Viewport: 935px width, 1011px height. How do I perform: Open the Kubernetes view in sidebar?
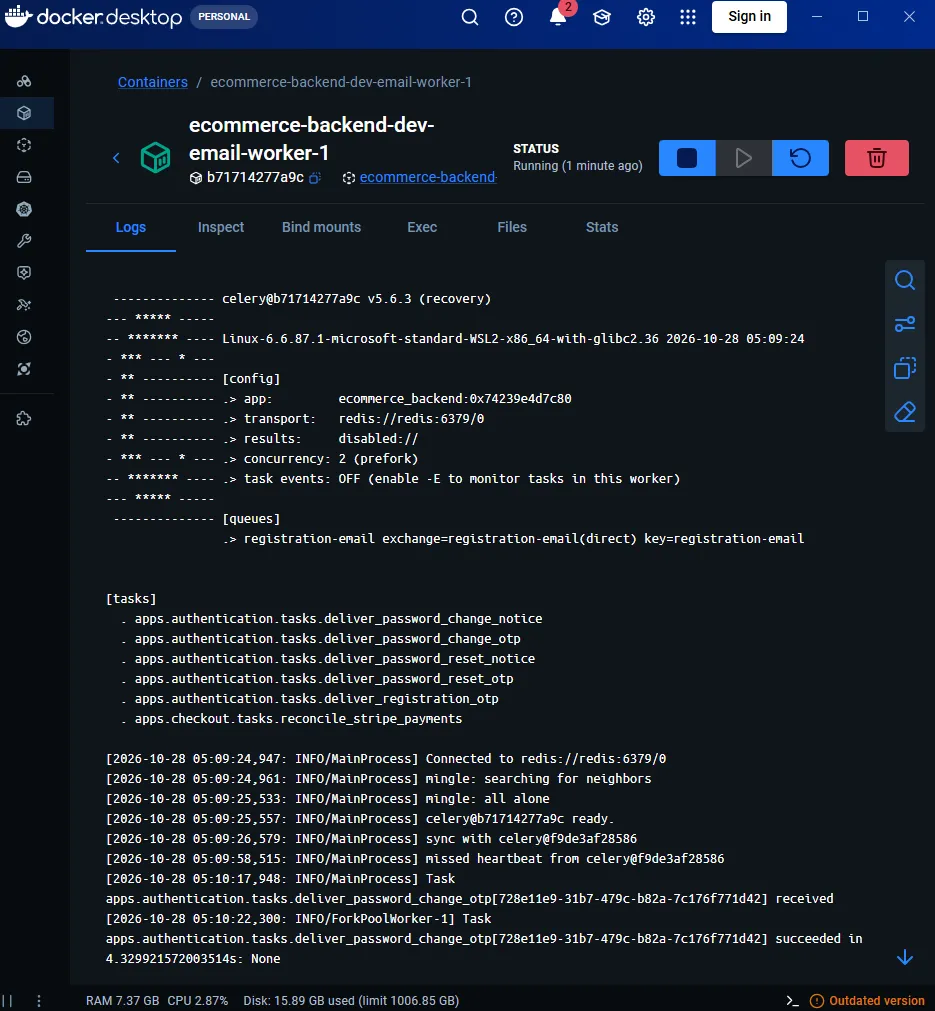point(24,209)
